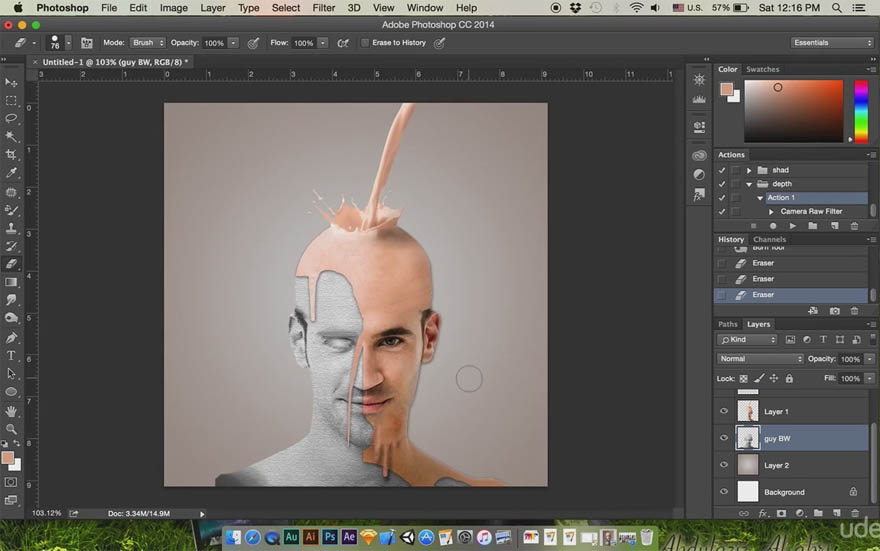Image resolution: width=880 pixels, height=551 pixels.
Task: Open the Layer menu
Action: coord(213,8)
